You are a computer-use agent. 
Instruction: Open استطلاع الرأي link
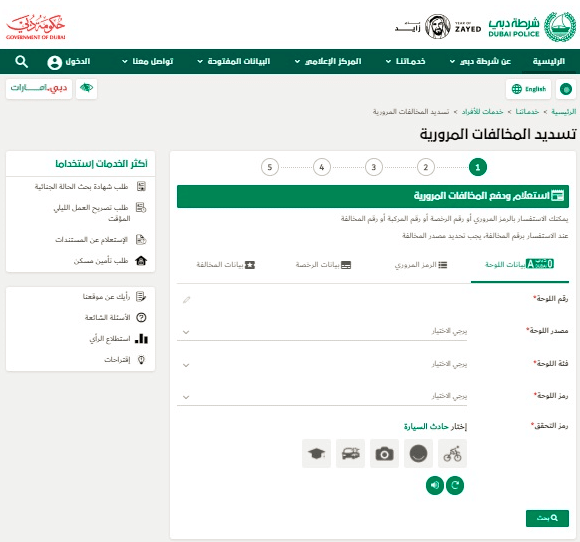pyautogui.click(x=109, y=339)
